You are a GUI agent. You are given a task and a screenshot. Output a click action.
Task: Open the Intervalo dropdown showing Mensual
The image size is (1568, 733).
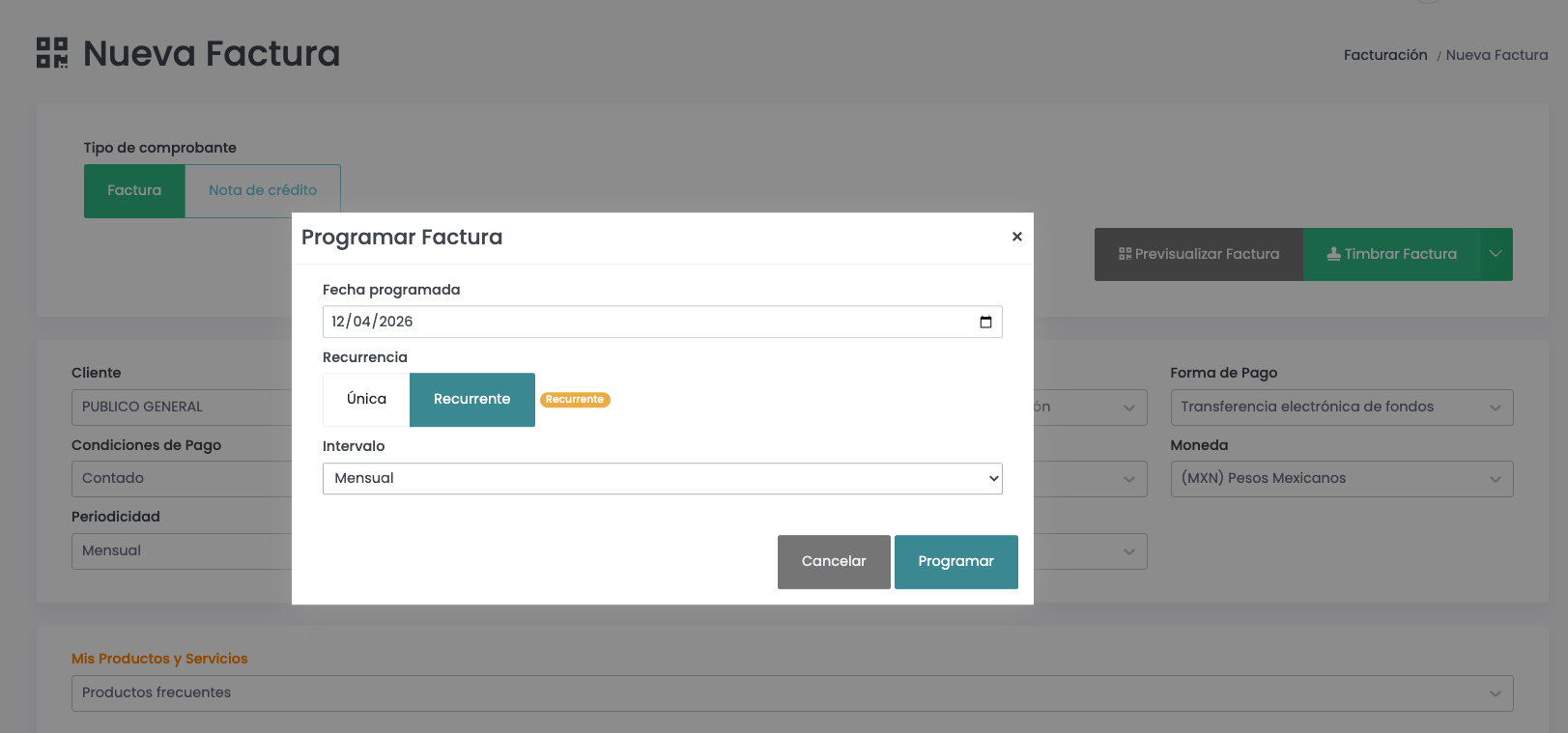662,479
